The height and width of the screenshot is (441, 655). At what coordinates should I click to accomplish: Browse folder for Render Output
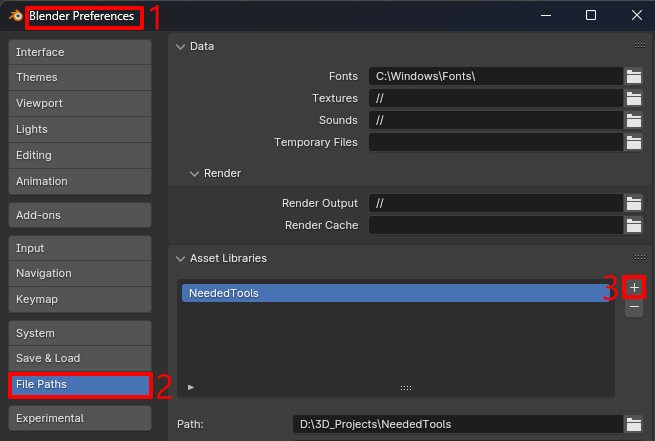633,203
